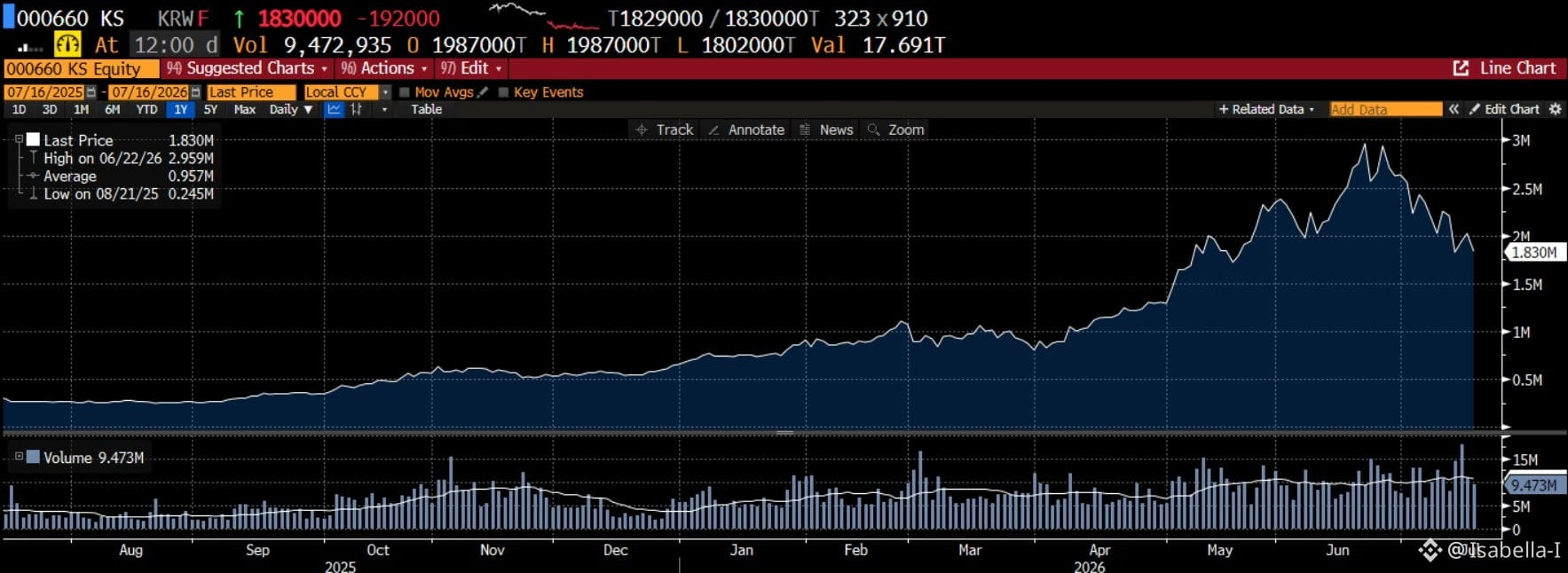The width and height of the screenshot is (1568, 573).
Task: Click the Add Data input field
Action: [x=1386, y=109]
